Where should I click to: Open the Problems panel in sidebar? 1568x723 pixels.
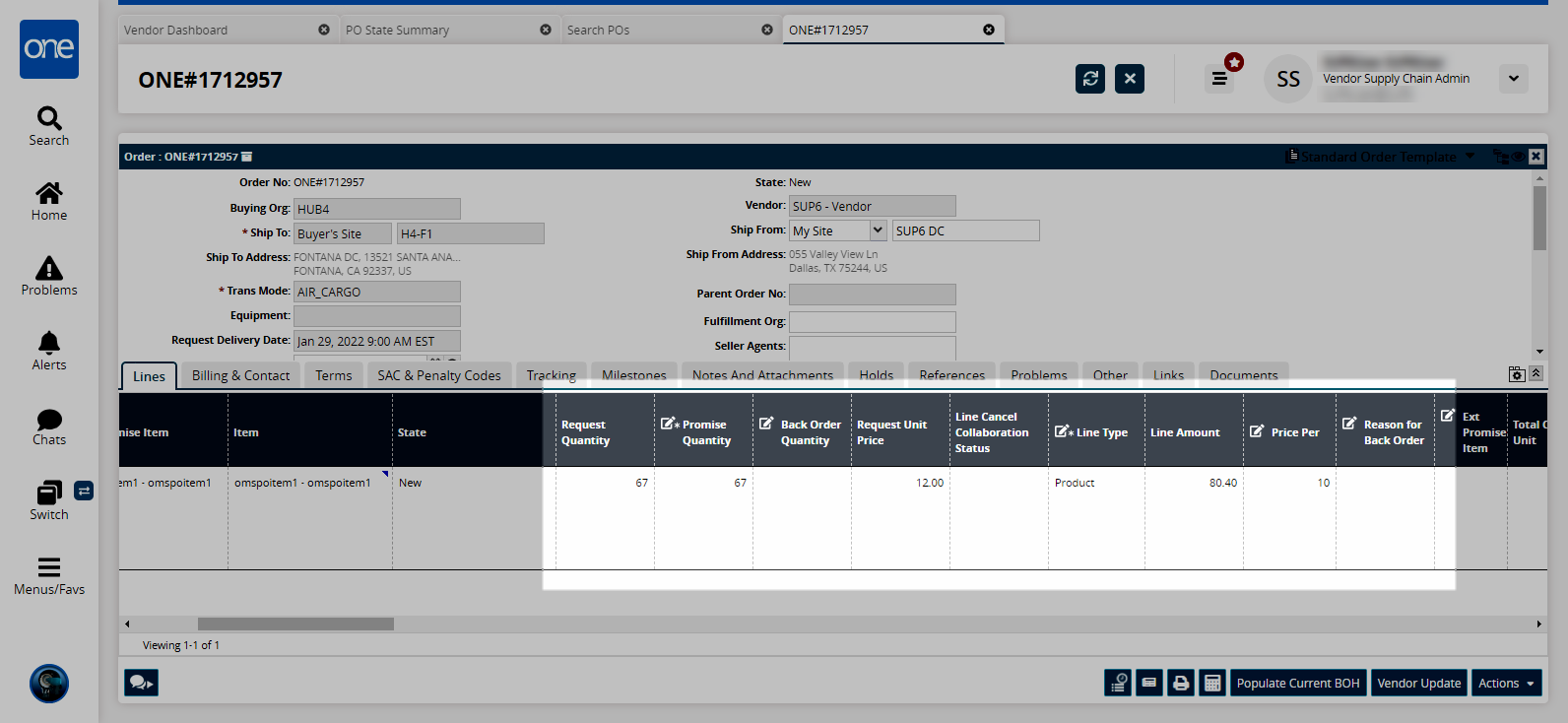click(48, 276)
